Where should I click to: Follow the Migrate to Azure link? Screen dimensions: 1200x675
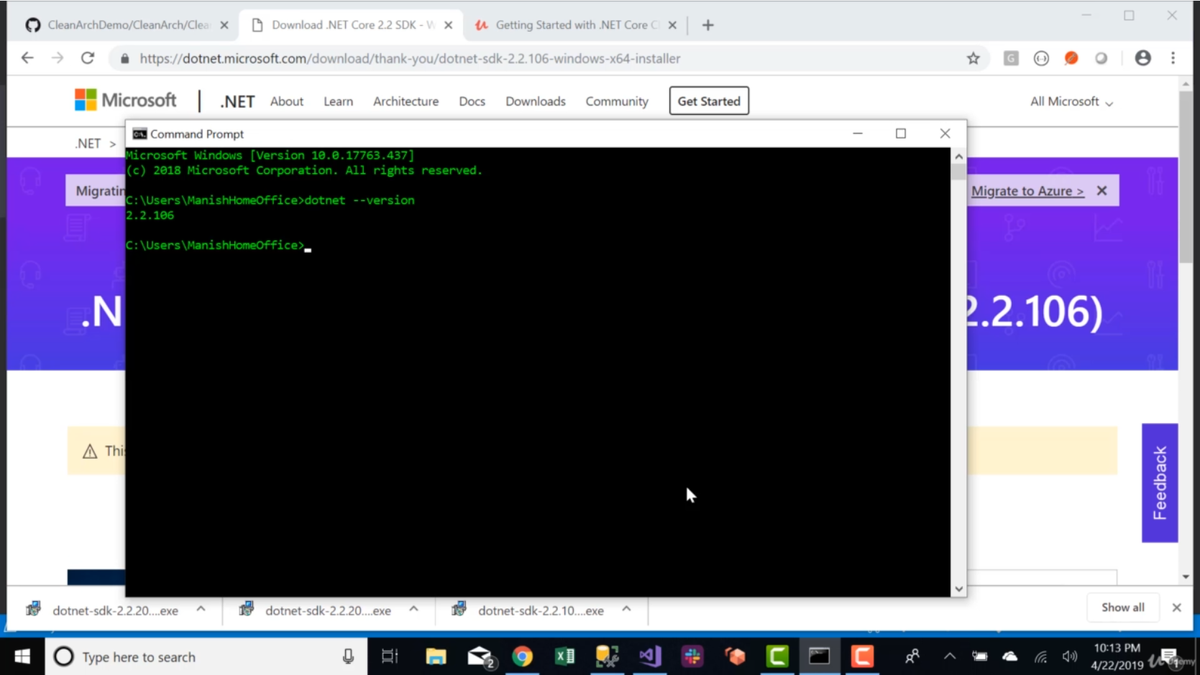pos(1027,191)
